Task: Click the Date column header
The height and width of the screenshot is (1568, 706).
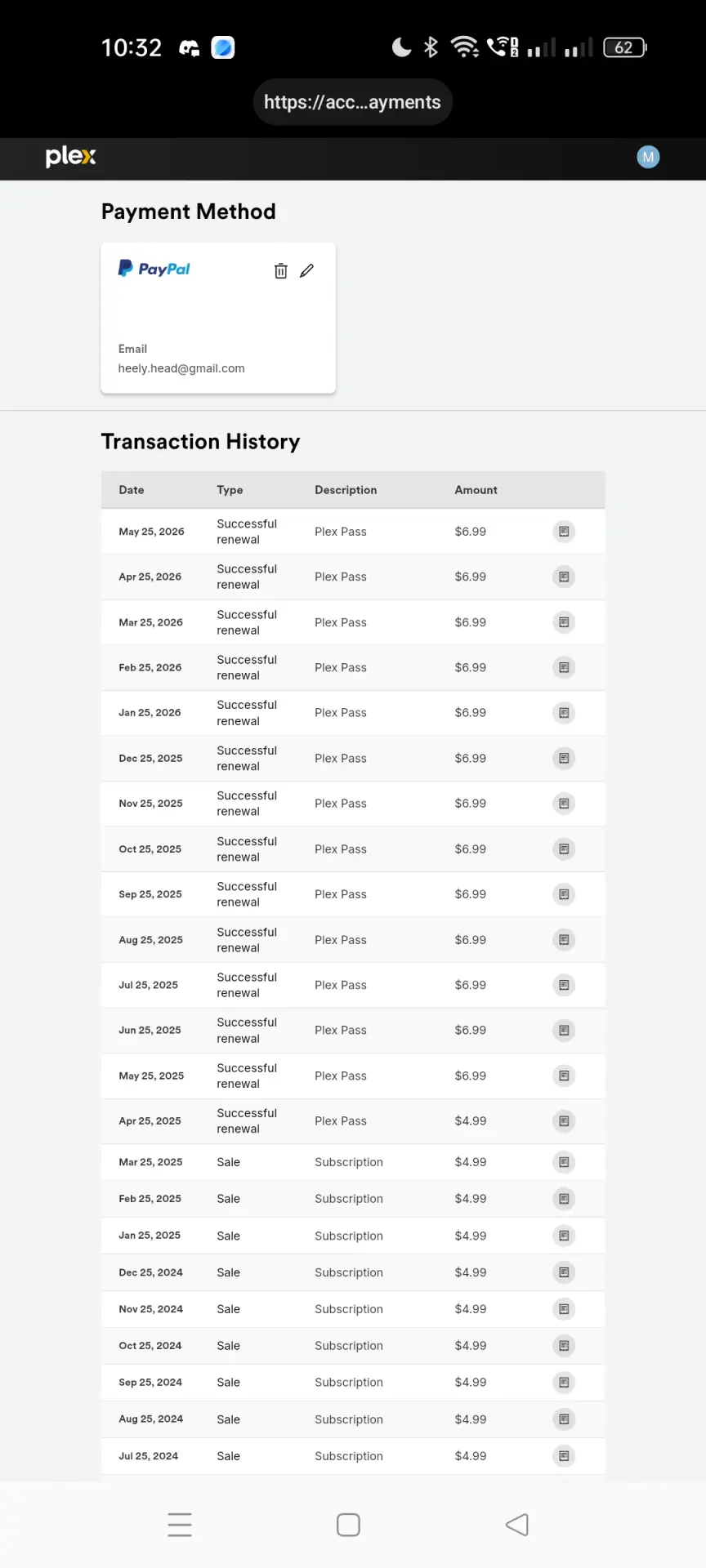Action: (132, 490)
